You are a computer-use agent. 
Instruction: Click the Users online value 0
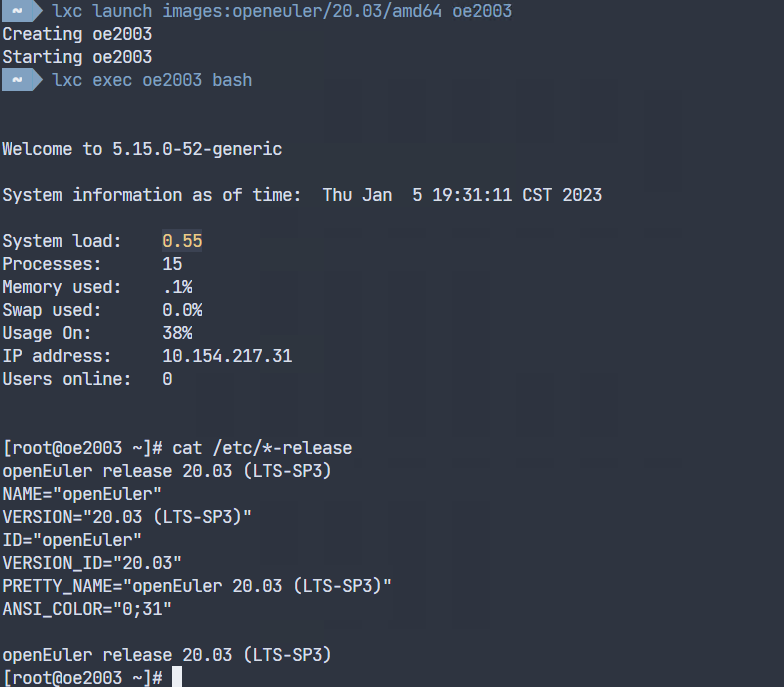(167, 379)
